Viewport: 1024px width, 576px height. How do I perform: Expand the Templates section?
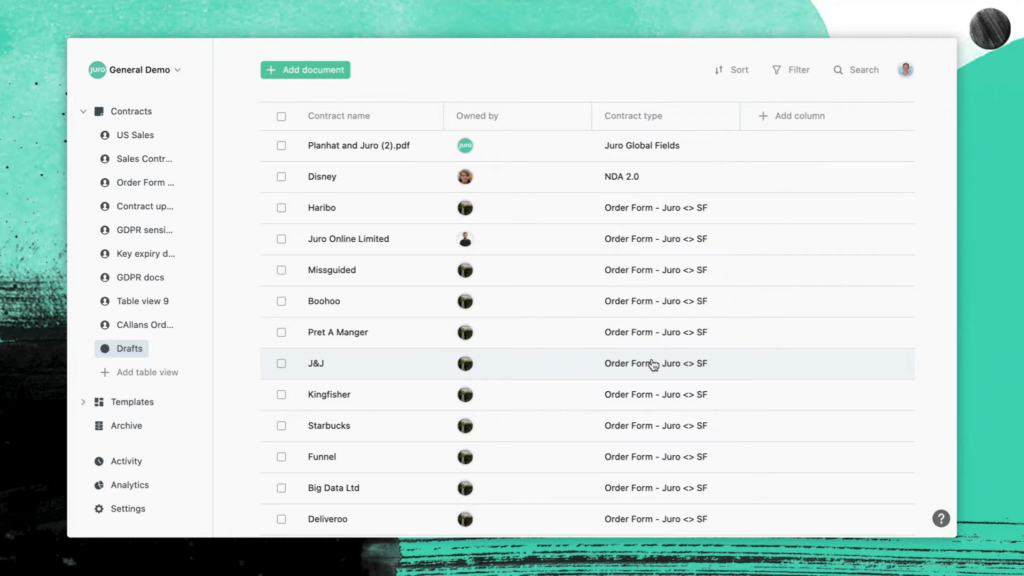83,401
